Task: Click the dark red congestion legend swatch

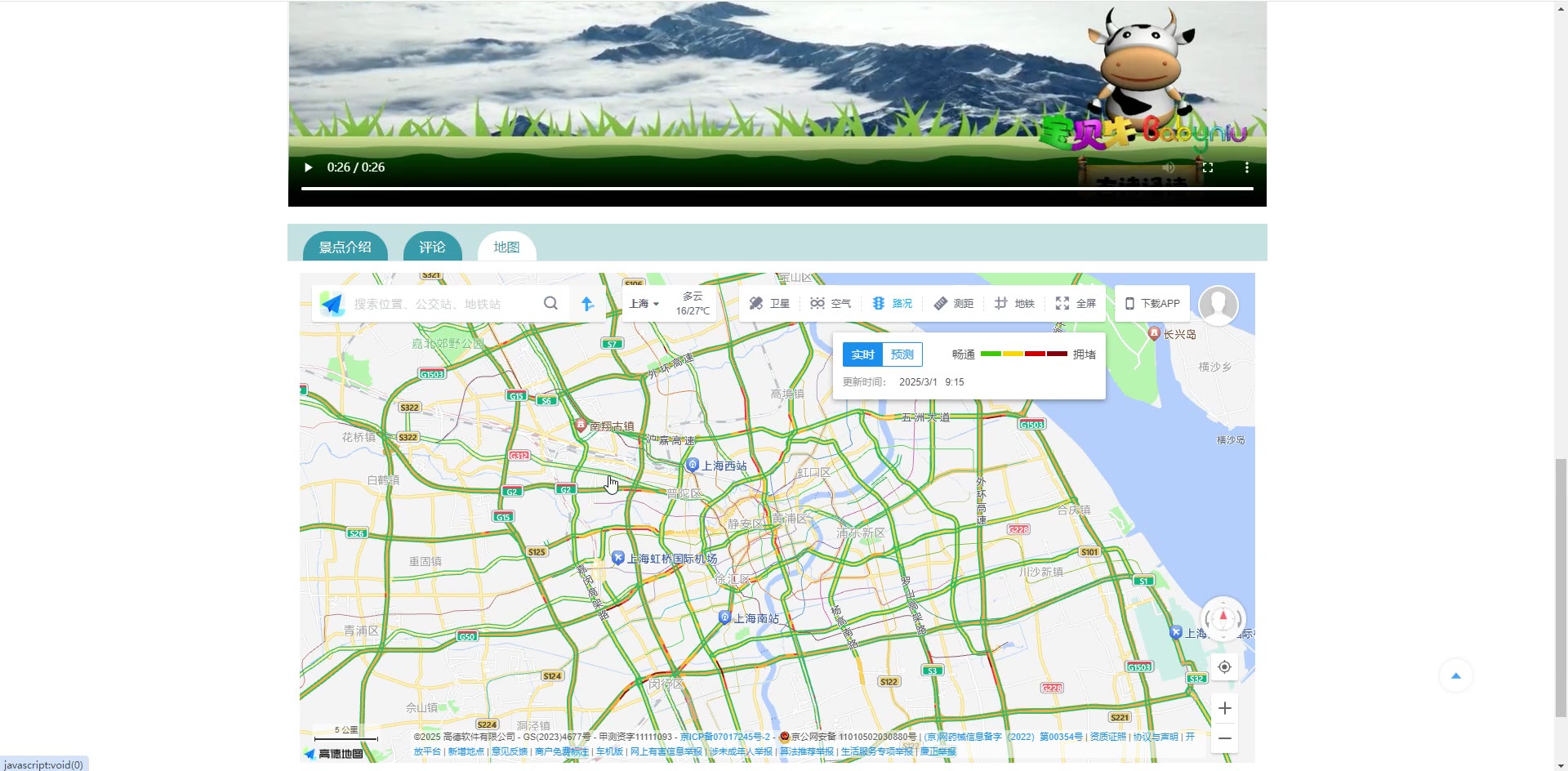Action: click(1058, 354)
